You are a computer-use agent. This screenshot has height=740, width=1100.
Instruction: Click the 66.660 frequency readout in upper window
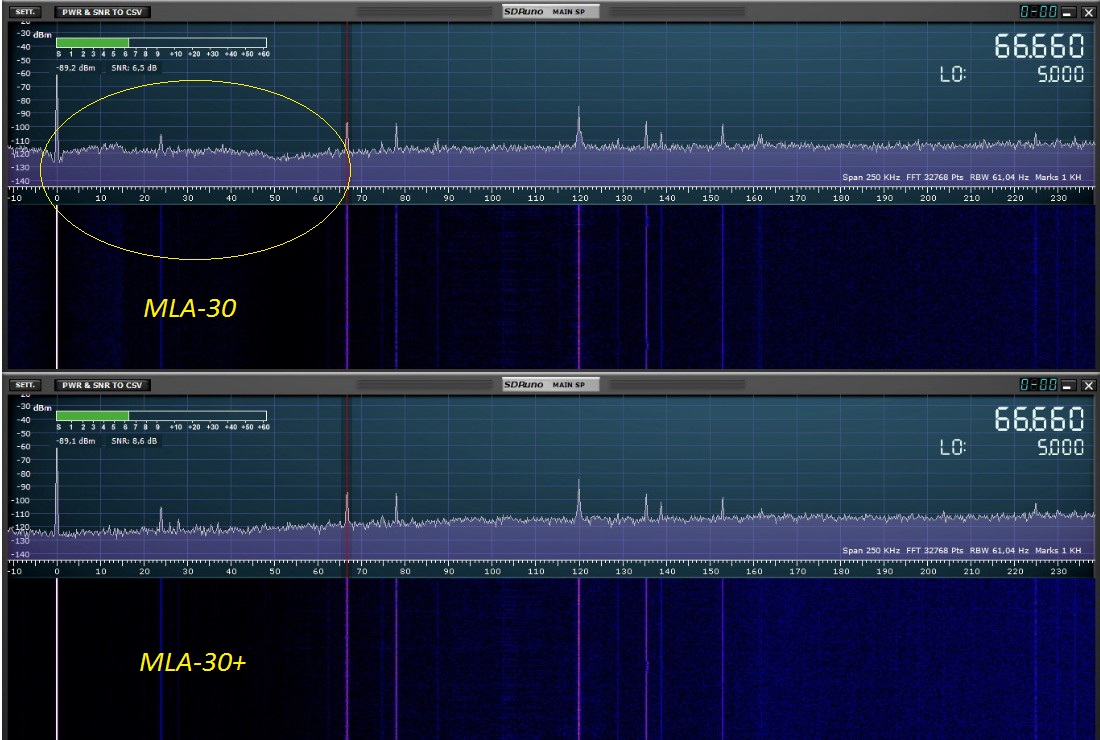[1039, 46]
